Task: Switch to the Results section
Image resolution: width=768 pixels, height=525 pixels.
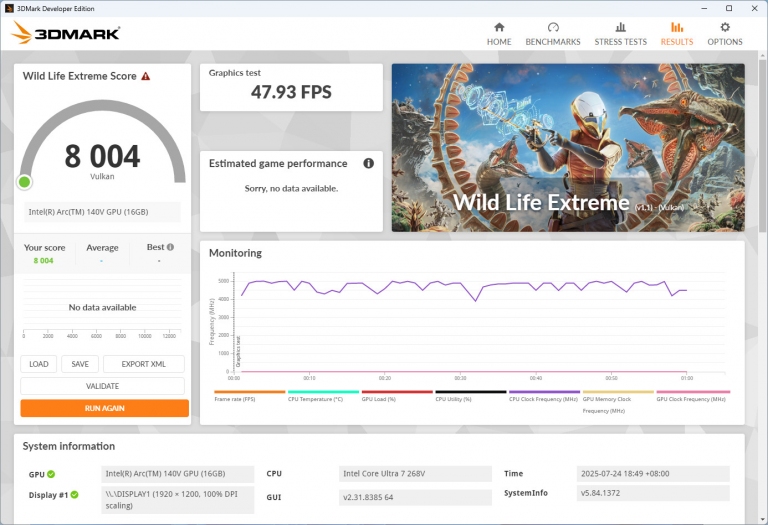Action: (x=676, y=34)
